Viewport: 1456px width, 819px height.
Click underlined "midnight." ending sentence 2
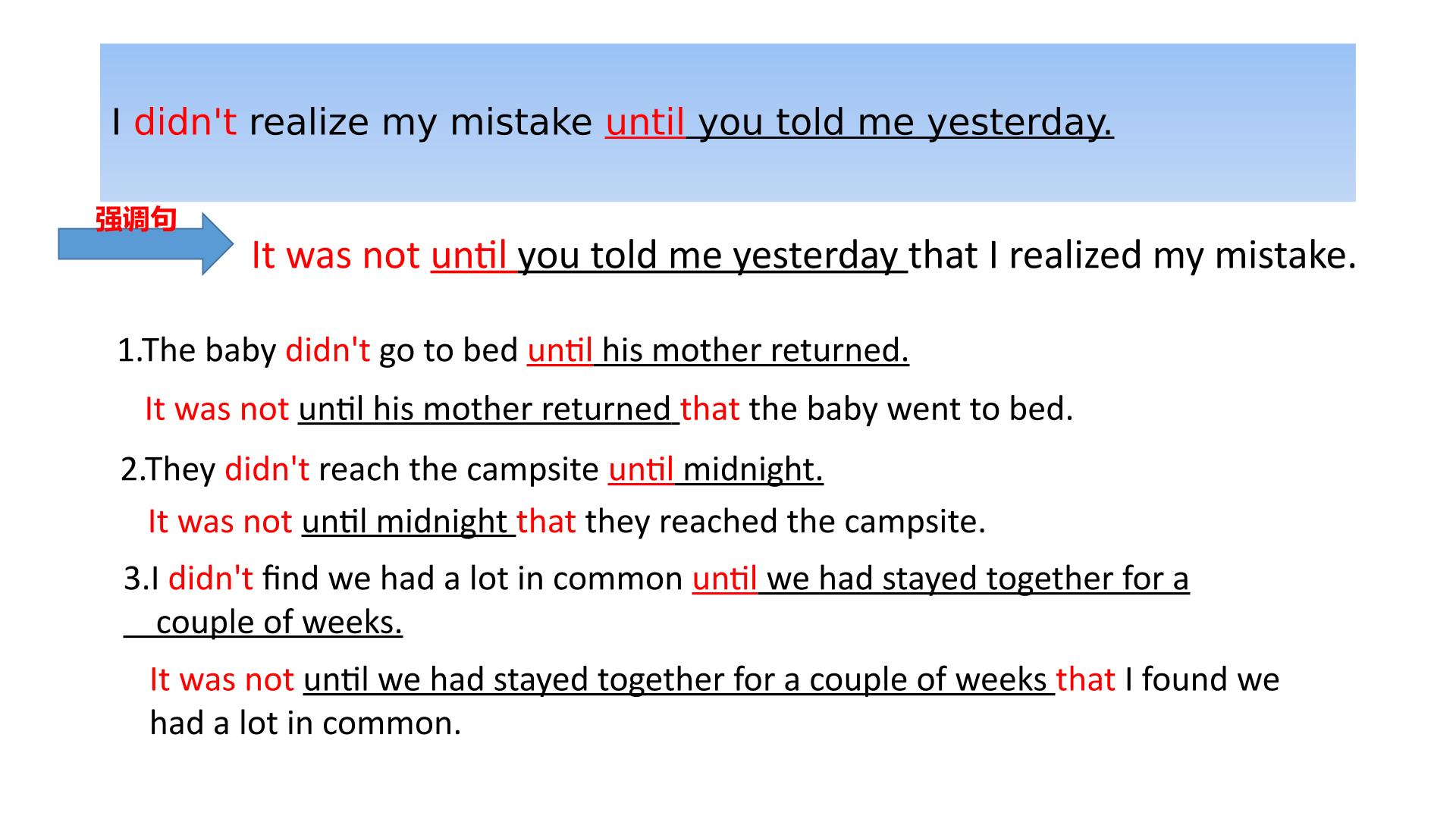click(753, 470)
